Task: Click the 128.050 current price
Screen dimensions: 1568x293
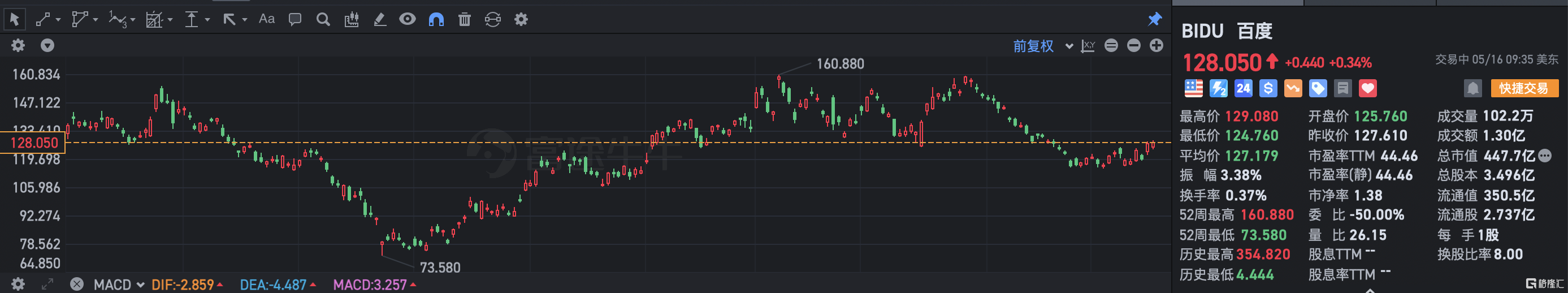Action: click(x=1222, y=63)
